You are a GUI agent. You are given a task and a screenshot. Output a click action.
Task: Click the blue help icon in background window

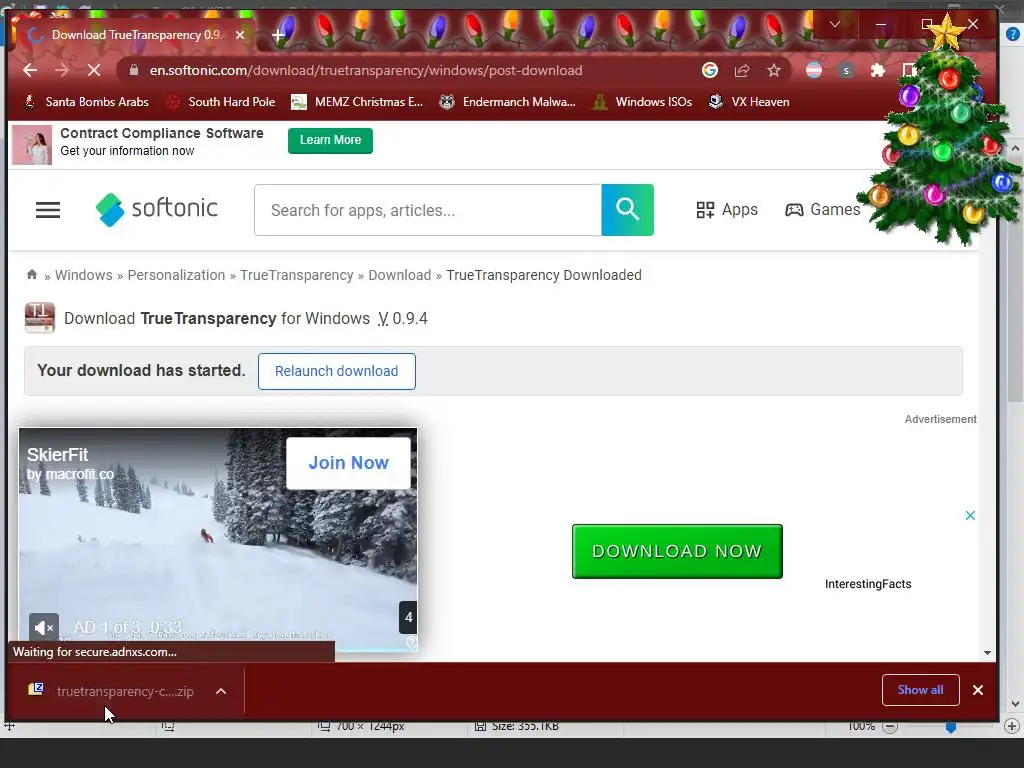[1014, 34]
